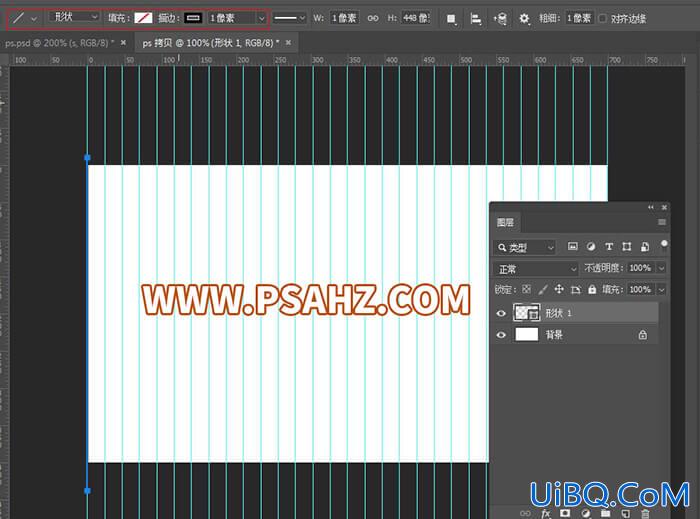Click the H height input field
The height and width of the screenshot is (519, 700).
pyautogui.click(x=415, y=18)
